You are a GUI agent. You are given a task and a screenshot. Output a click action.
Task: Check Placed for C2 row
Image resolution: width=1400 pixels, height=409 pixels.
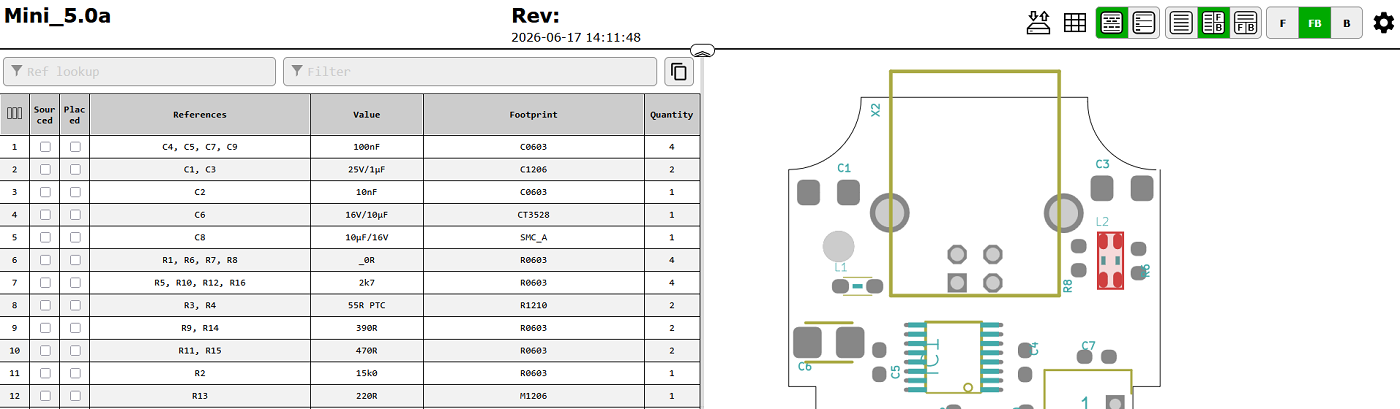[75, 192]
